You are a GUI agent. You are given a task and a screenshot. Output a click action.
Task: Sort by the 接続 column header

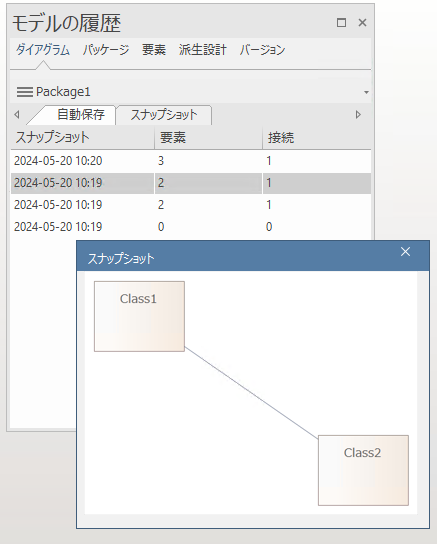point(317,138)
